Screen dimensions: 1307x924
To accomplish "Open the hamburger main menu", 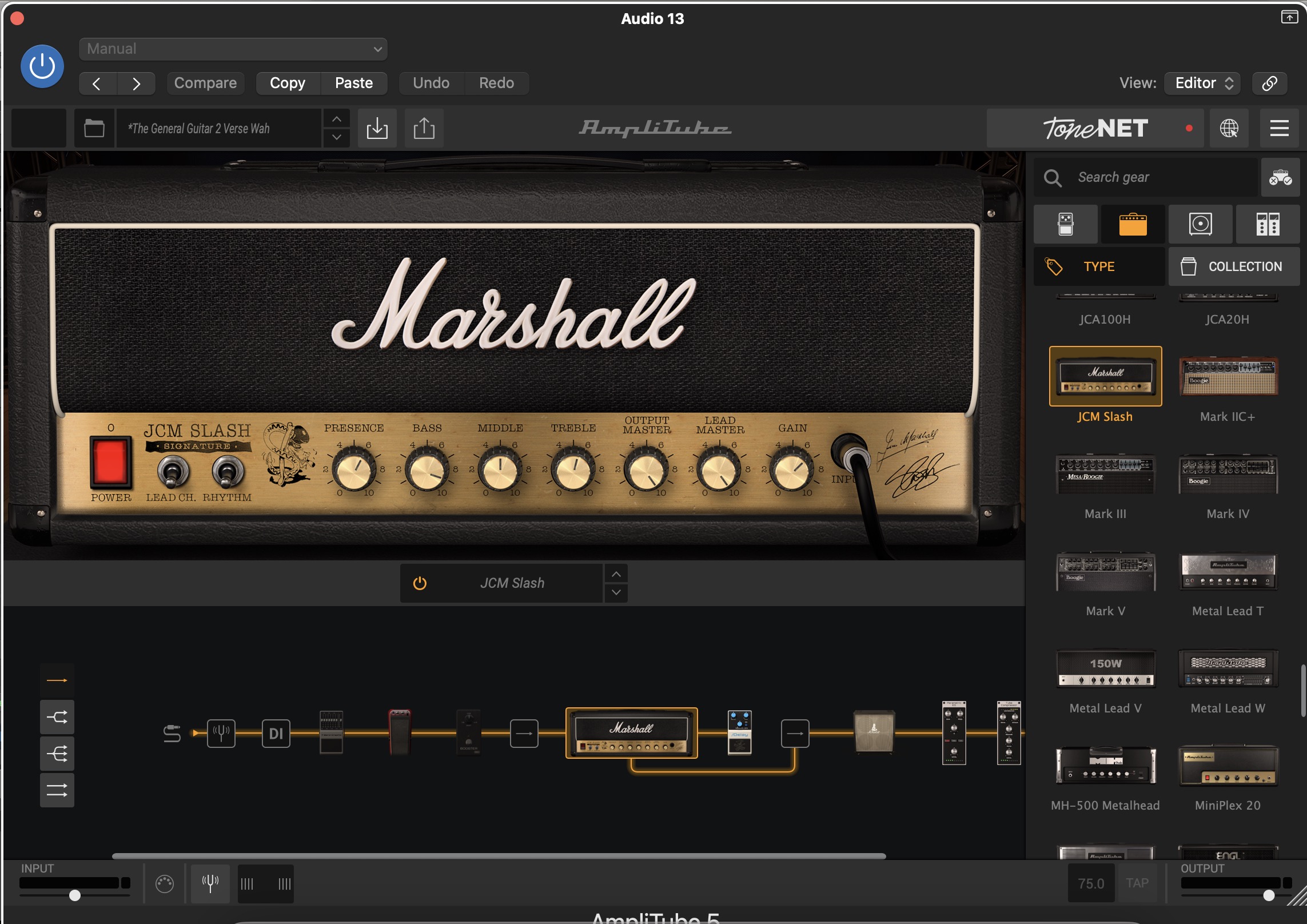I will pos(1279,128).
